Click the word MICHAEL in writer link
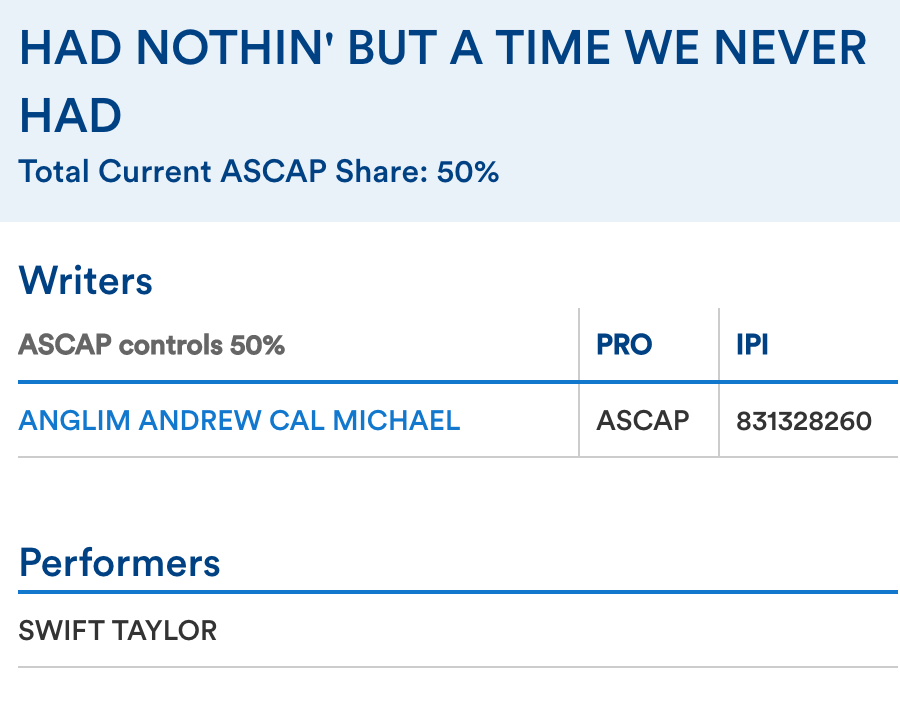 [396, 420]
